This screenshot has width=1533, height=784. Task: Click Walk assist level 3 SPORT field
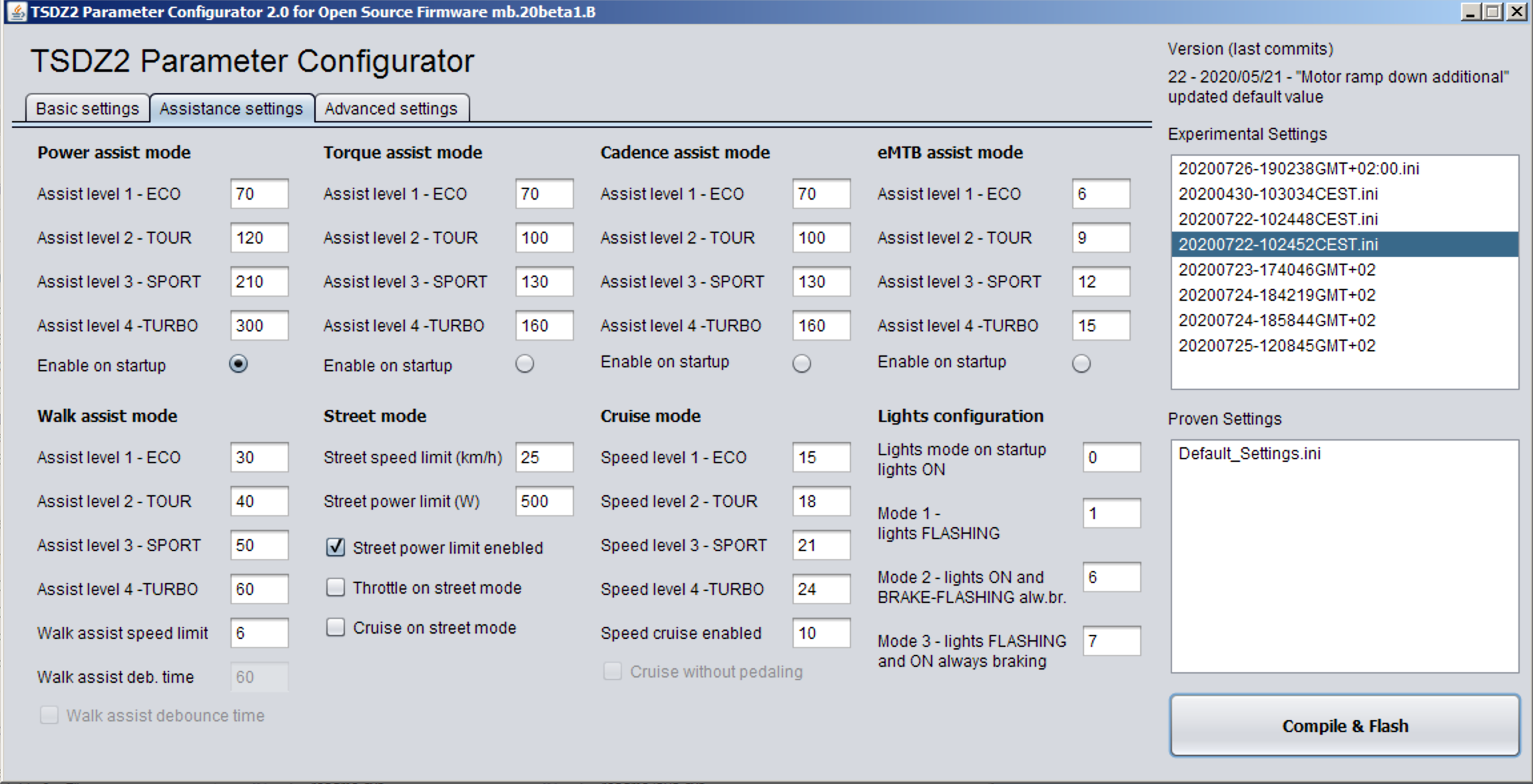coord(260,545)
